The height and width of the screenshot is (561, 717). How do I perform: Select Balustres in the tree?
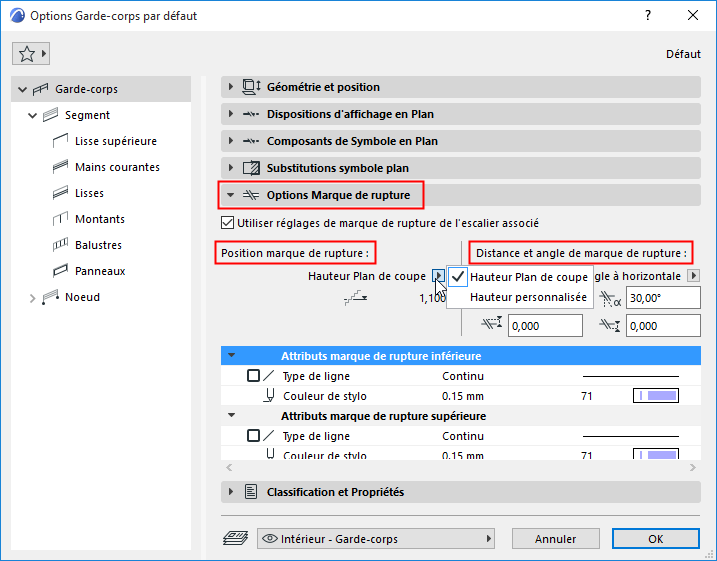coord(98,245)
